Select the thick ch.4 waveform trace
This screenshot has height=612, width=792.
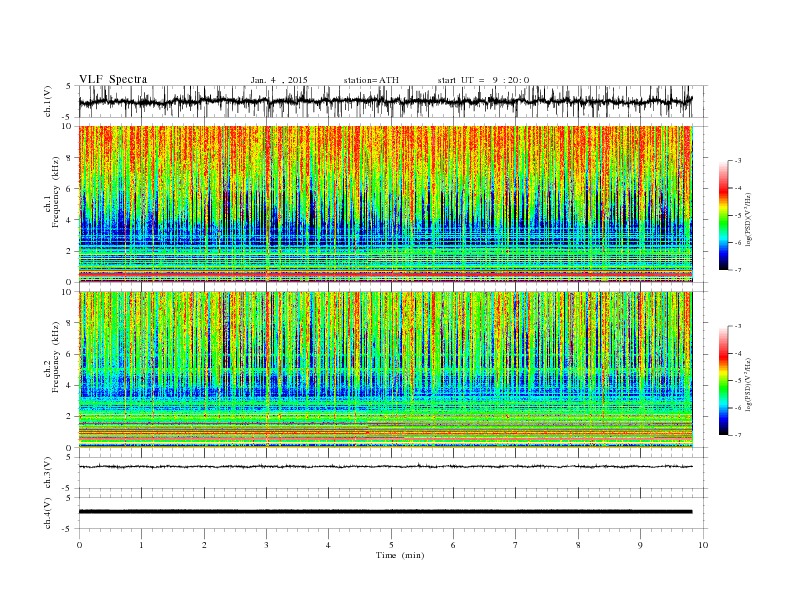pyautogui.click(x=386, y=512)
